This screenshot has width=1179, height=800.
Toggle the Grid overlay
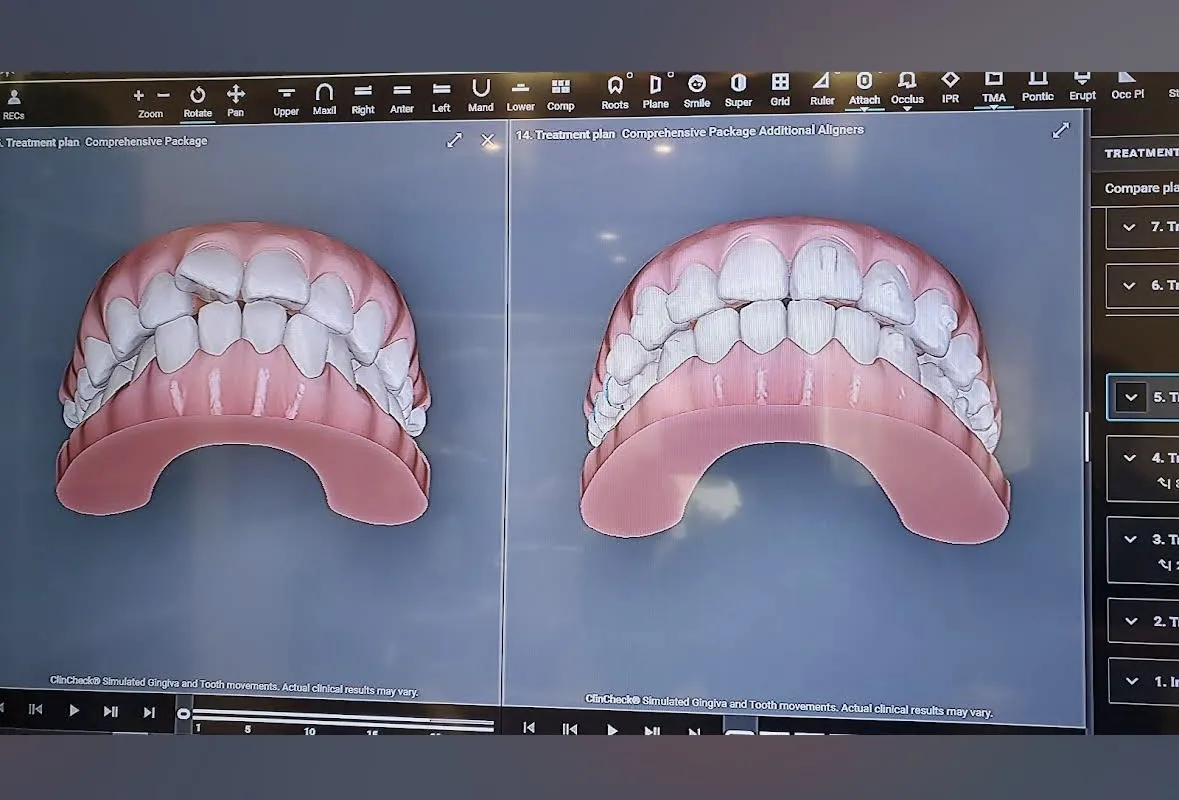point(780,88)
